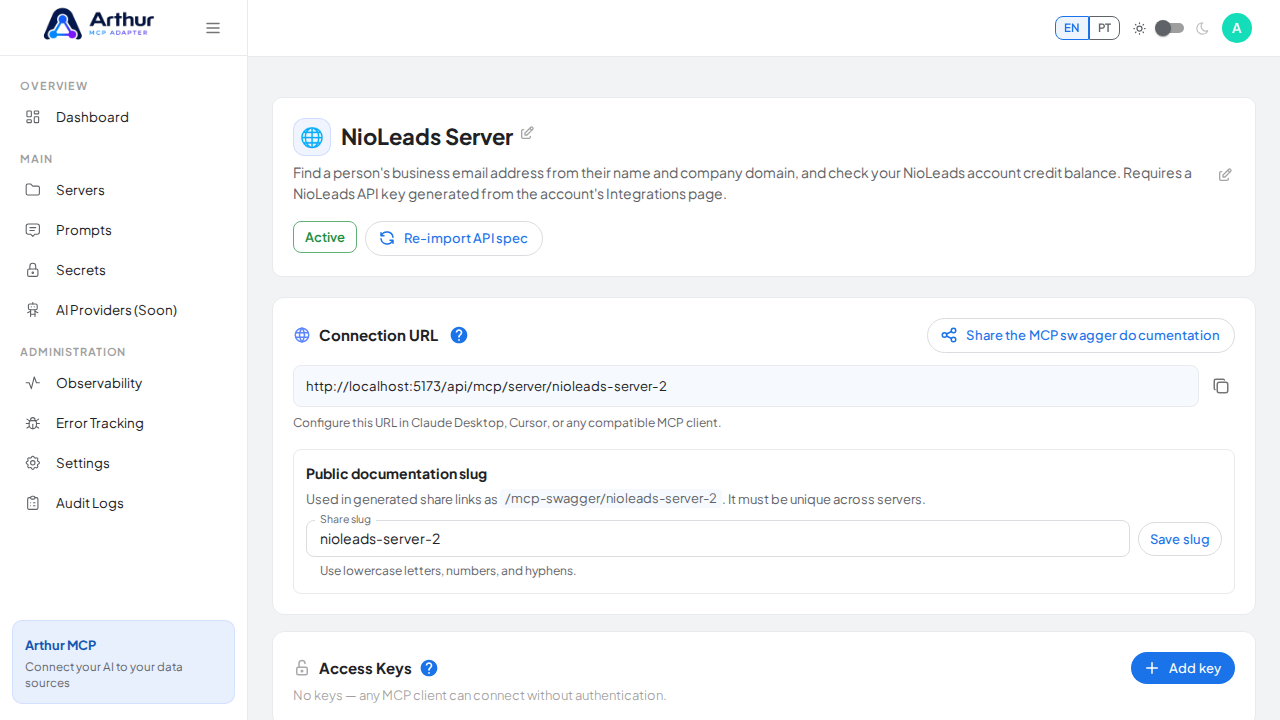1280x720 pixels.
Task: Click the Access Keys help icon
Action: [429, 668]
